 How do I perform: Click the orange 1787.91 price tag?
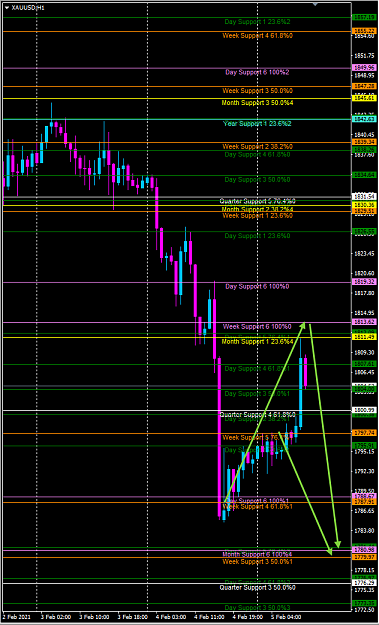[363, 502]
